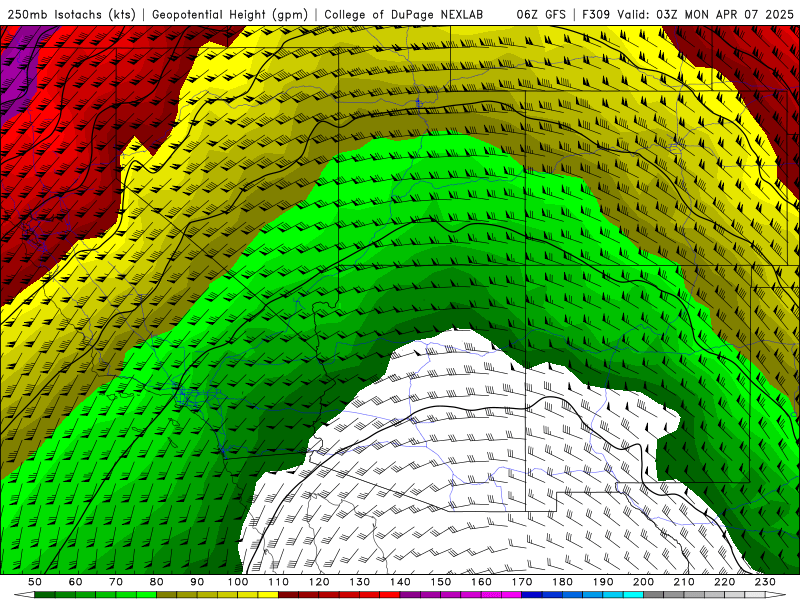Click the brightest yellow swatch on the color bar
This screenshot has width=800, height=600.
(x=268, y=595)
